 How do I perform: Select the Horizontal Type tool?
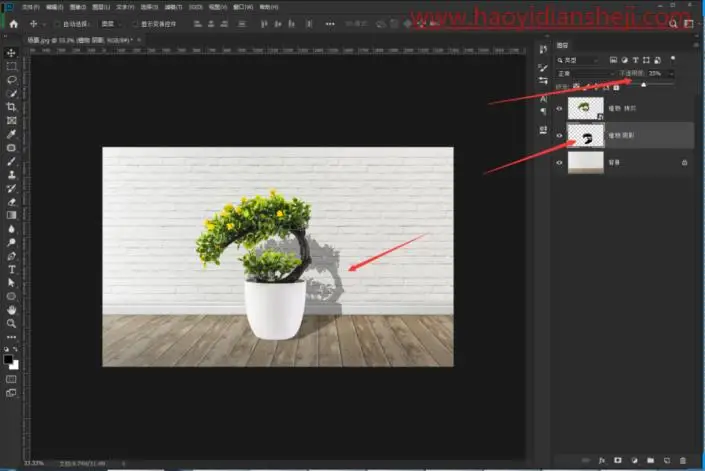click(11, 270)
